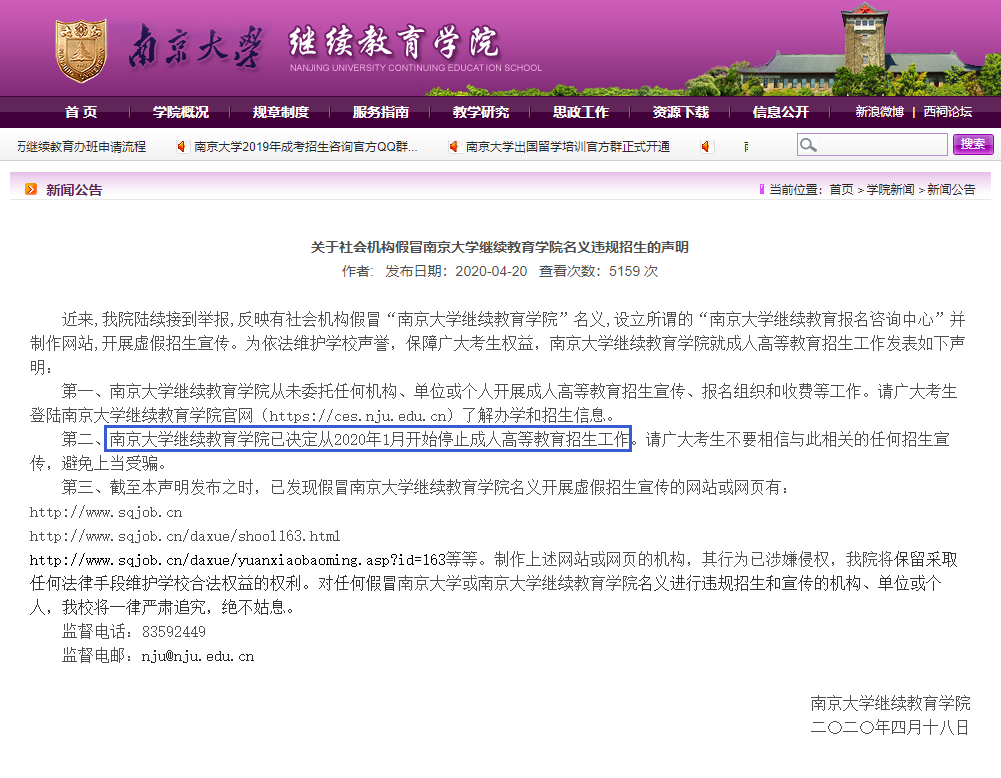Open the 新浪微博 link

pos(879,112)
